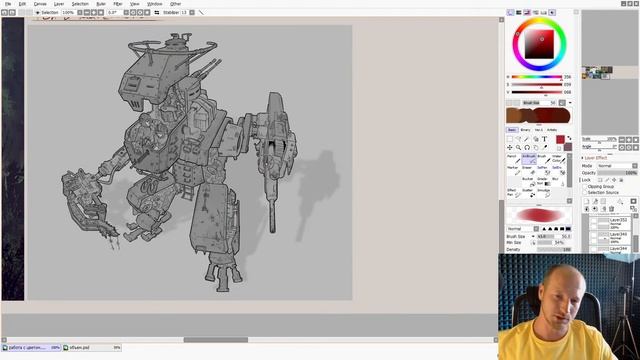Select the Hand pan tool
Screen dimensions: 640x360
pos(536,147)
